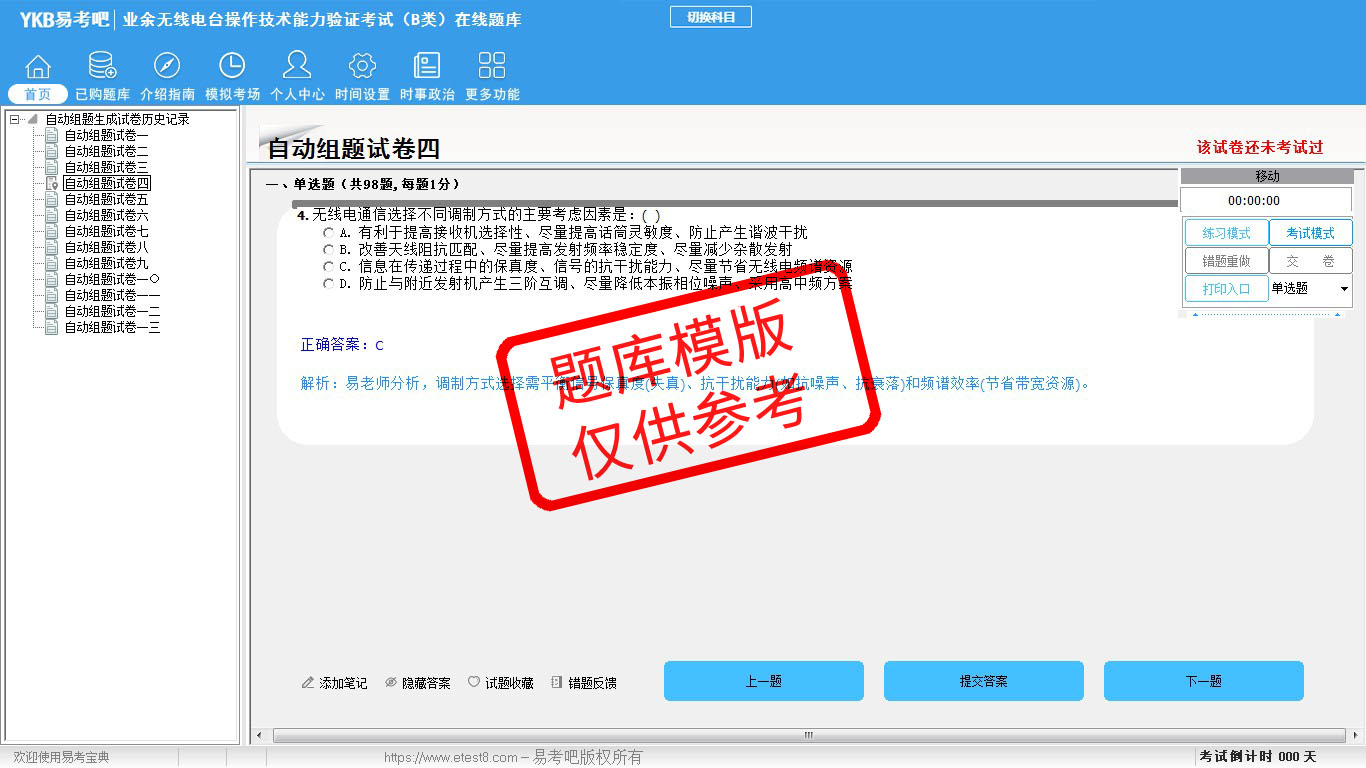The height and width of the screenshot is (768, 1366).
Task: Open the 单选题 question type dropdown
Action: click(1310, 289)
